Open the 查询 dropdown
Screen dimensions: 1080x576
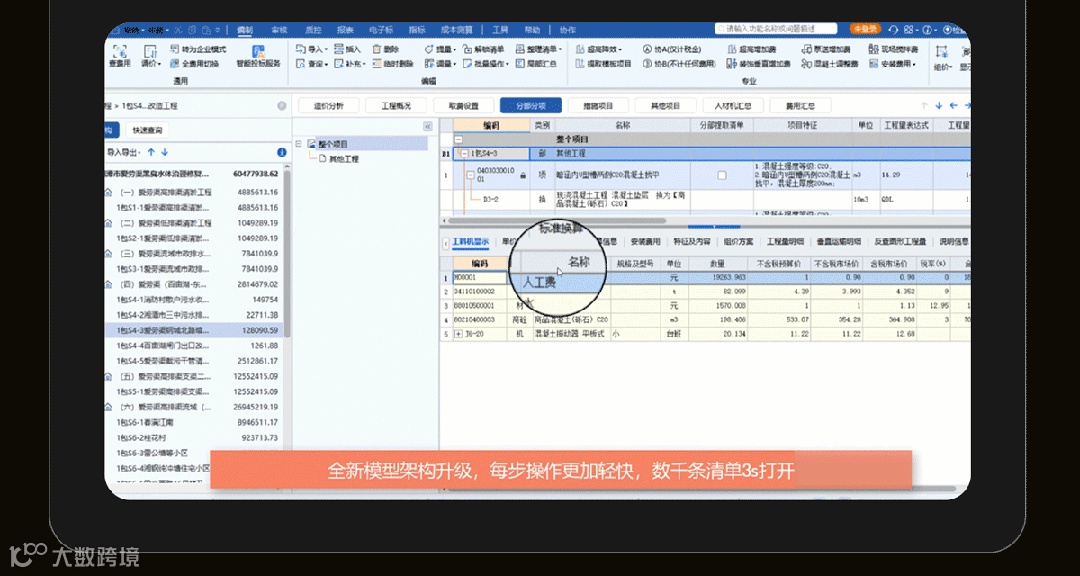(312, 63)
